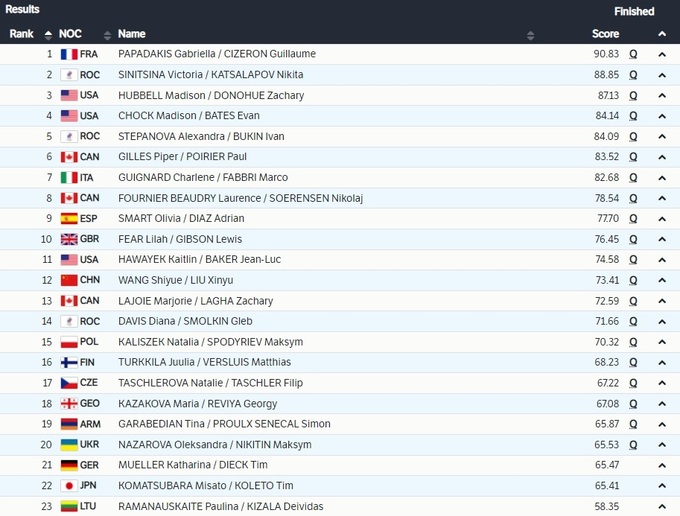The height and width of the screenshot is (516, 680).
Task: Click the Q marker for CHOCK / BATES
Action: click(x=633, y=116)
